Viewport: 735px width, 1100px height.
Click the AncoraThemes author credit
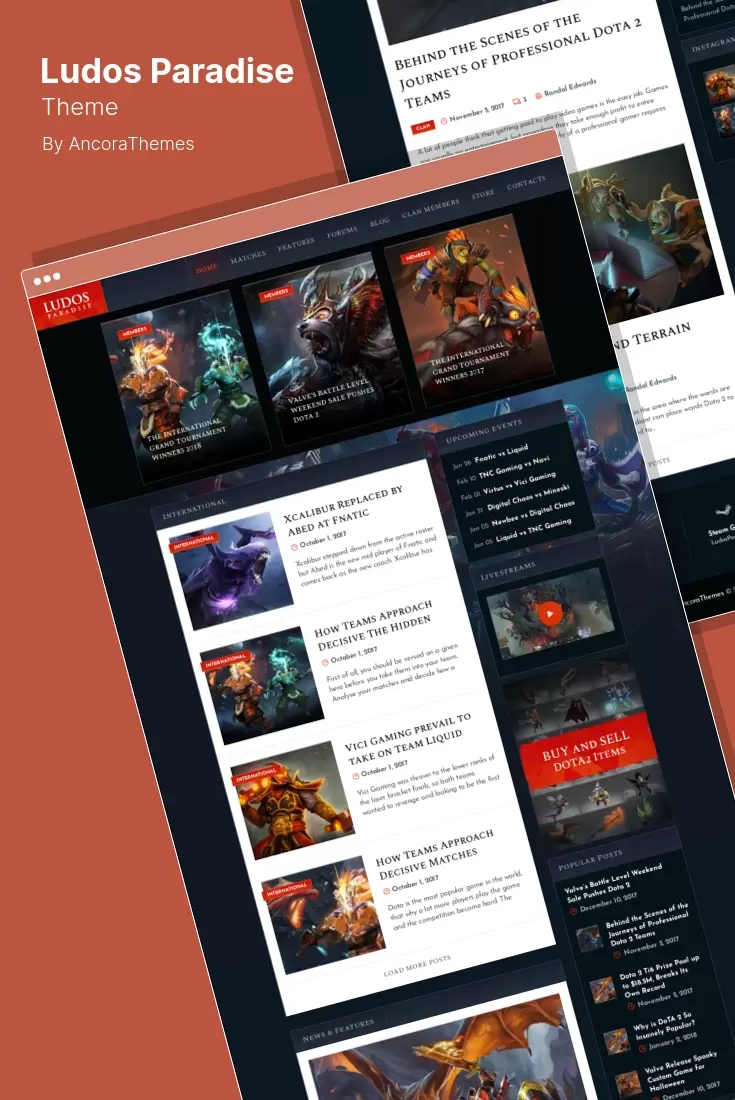coord(118,144)
